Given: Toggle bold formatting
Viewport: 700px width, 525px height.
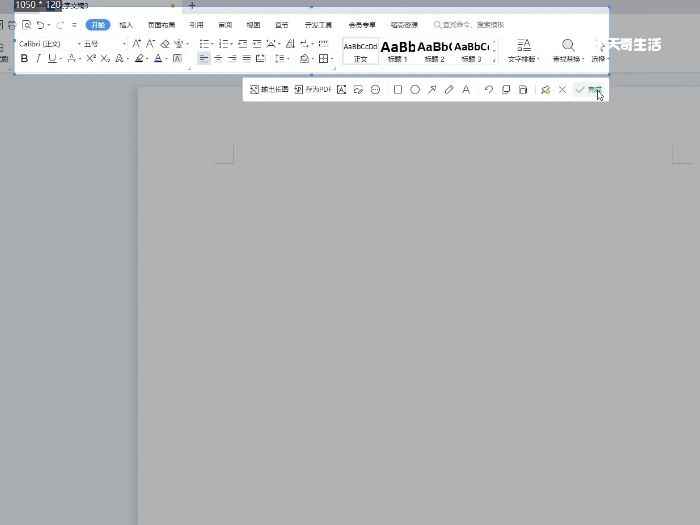Looking at the screenshot, I should [x=24, y=58].
